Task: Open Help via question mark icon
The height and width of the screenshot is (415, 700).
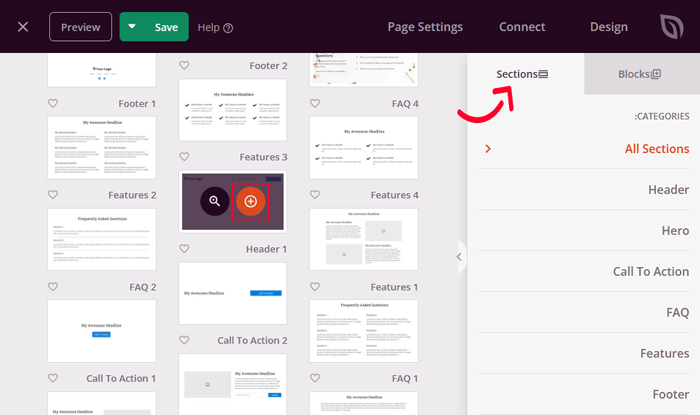Action: coord(228,28)
